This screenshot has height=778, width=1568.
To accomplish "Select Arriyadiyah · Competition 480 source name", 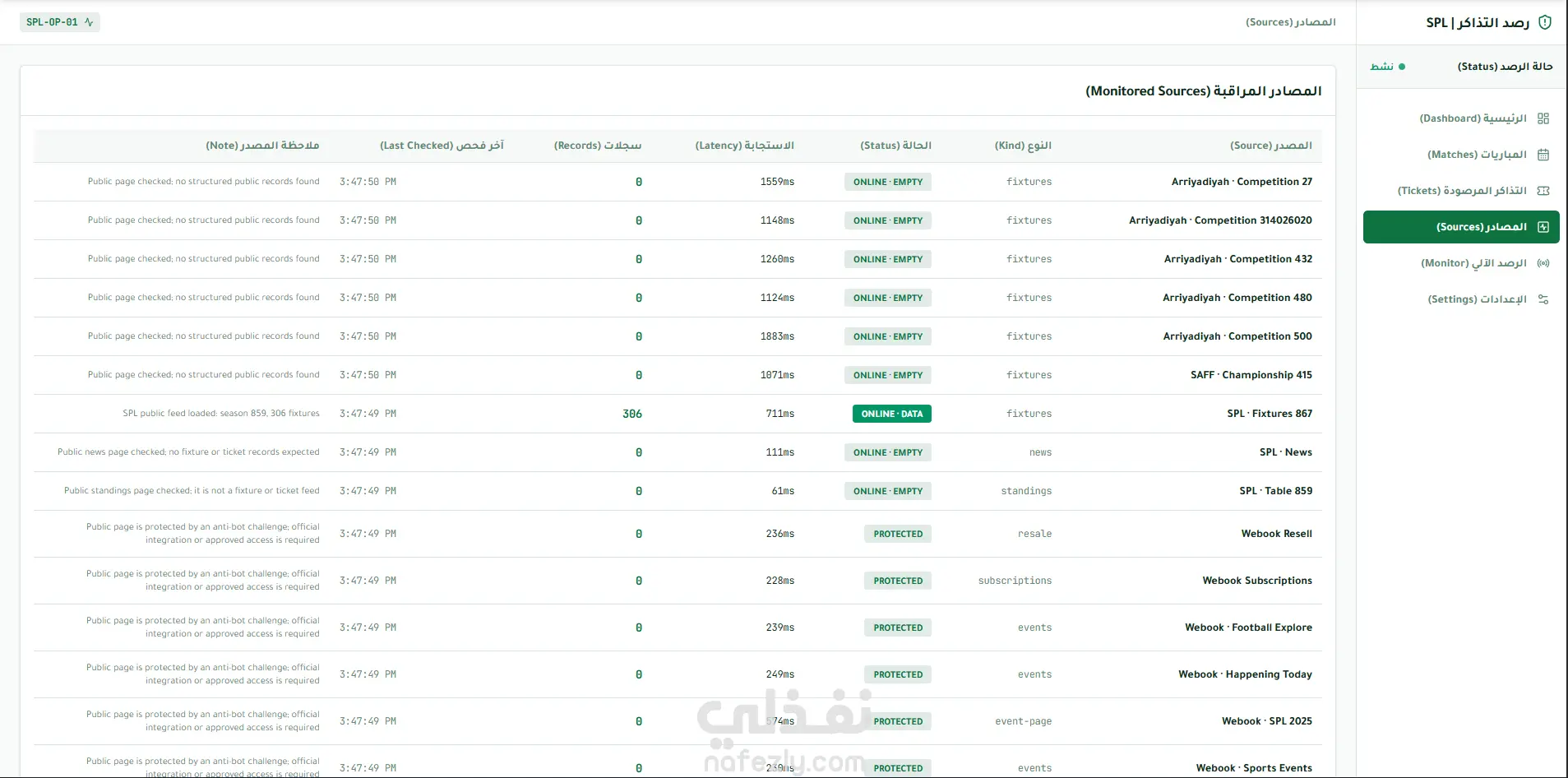I will pos(1237,298).
